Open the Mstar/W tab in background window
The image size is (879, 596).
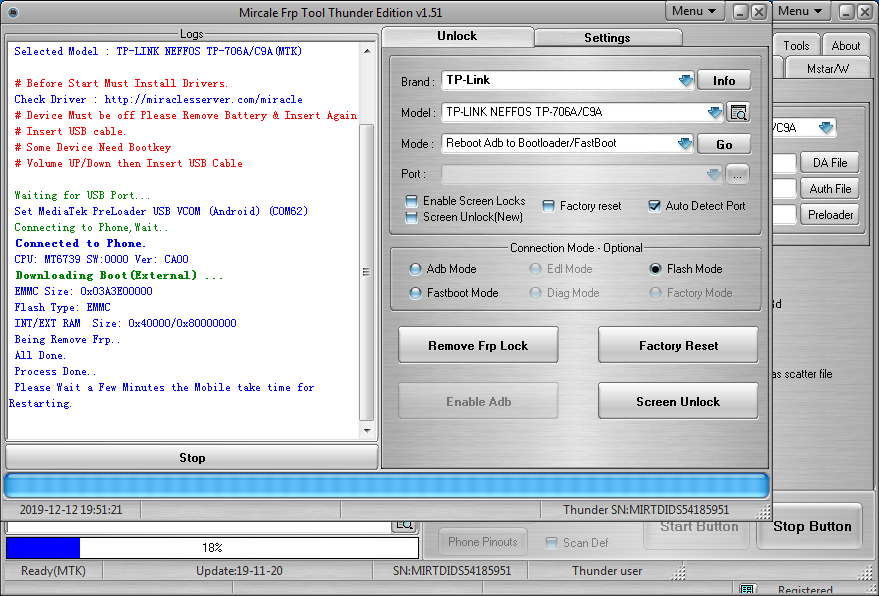[827, 68]
